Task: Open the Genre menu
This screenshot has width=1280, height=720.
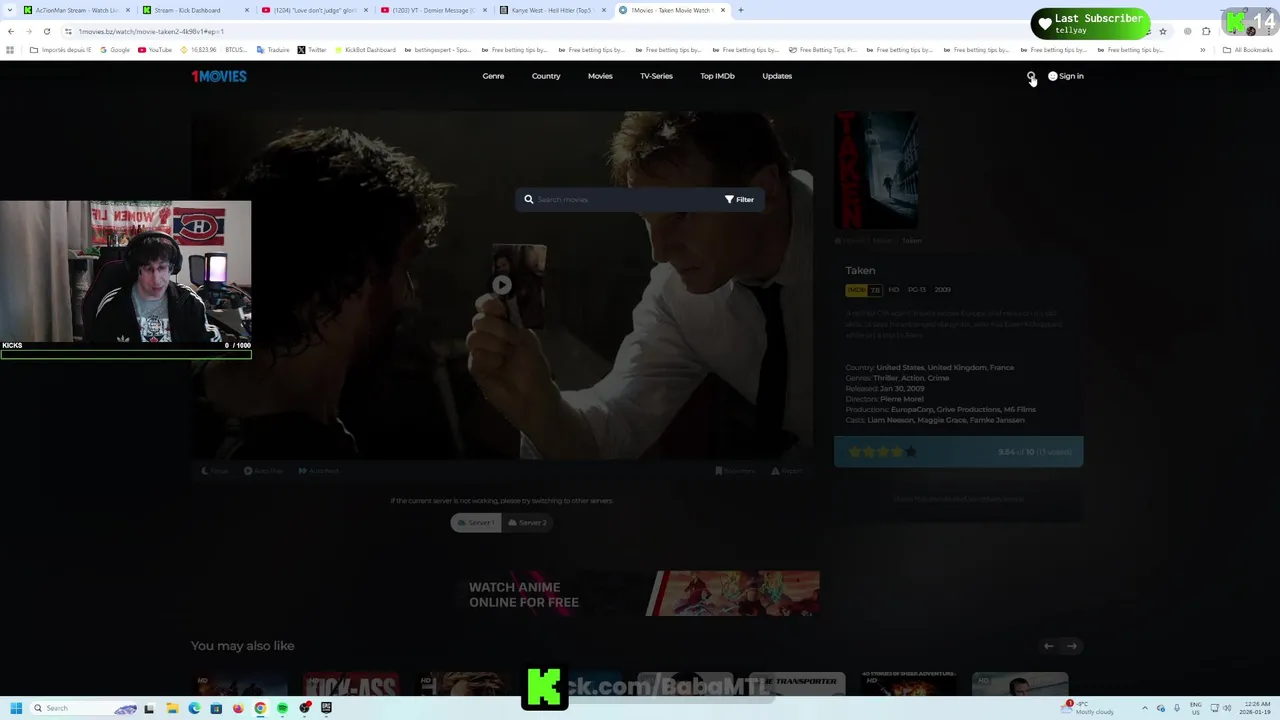Action: point(493,76)
